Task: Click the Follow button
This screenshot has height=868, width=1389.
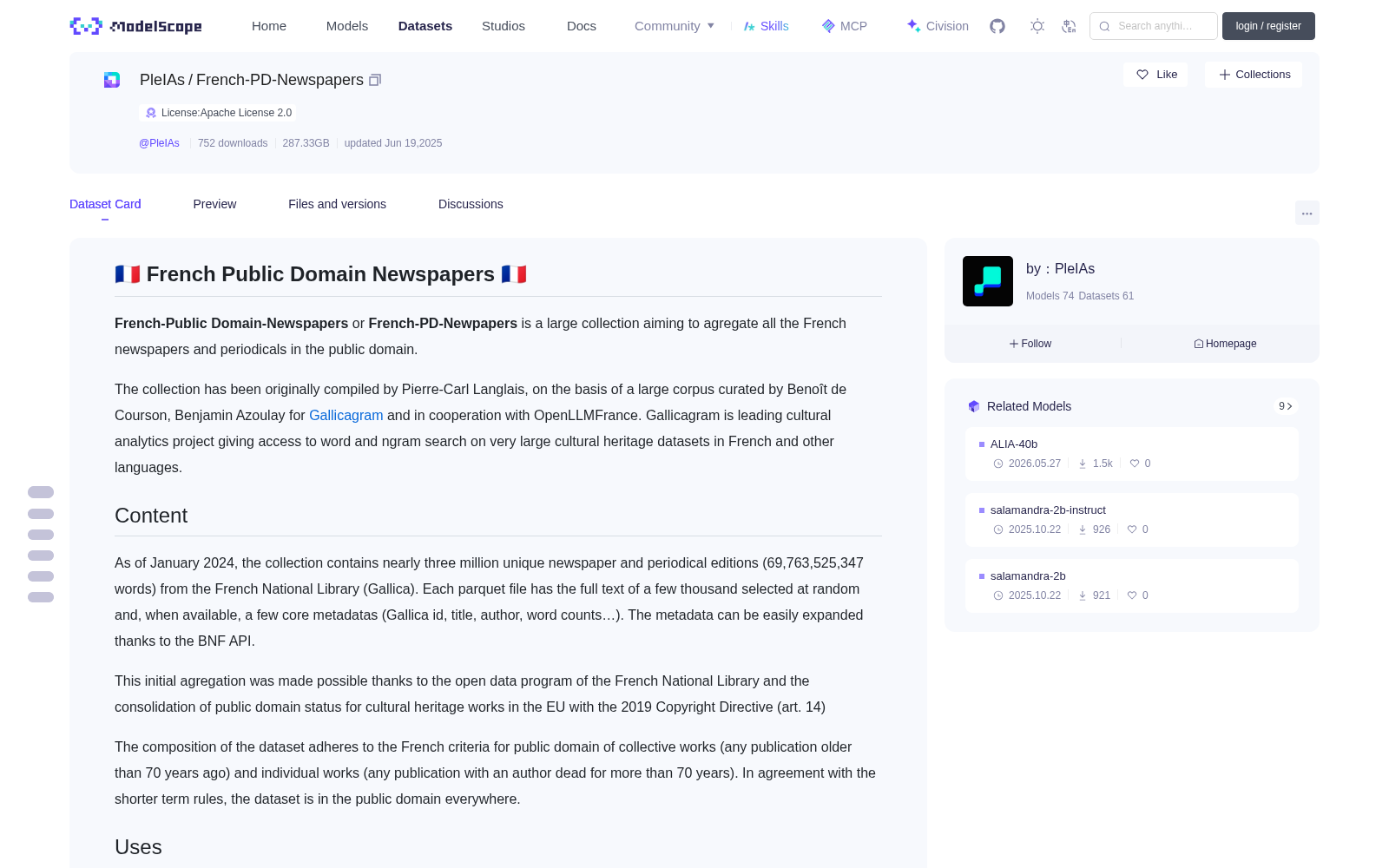Action: tap(1030, 344)
